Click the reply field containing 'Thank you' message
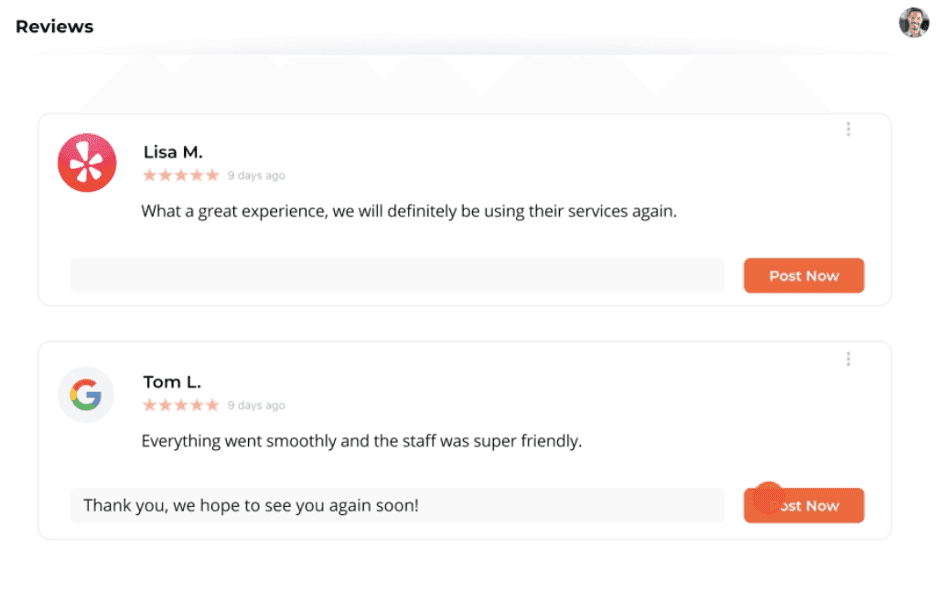Image resolution: width=936 pixels, height=606 pixels. (x=396, y=505)
